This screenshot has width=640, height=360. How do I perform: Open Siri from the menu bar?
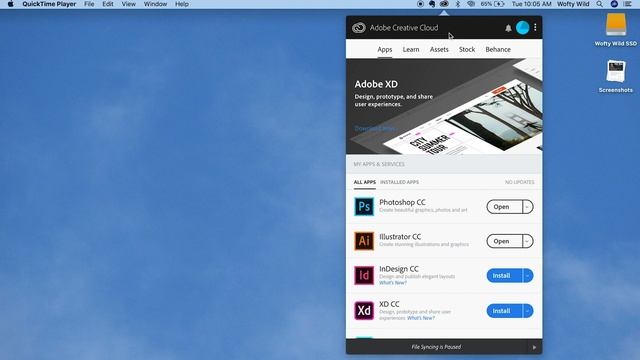(614, 4)
